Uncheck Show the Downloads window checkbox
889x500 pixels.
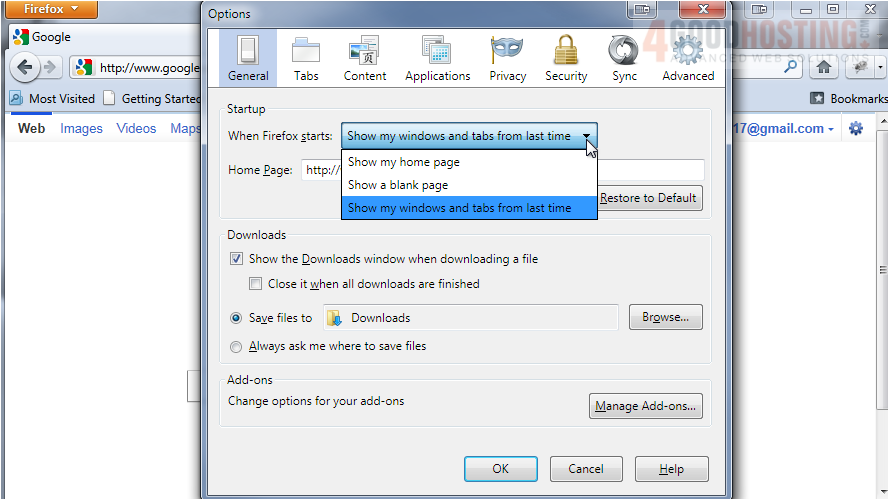point(237,259)
